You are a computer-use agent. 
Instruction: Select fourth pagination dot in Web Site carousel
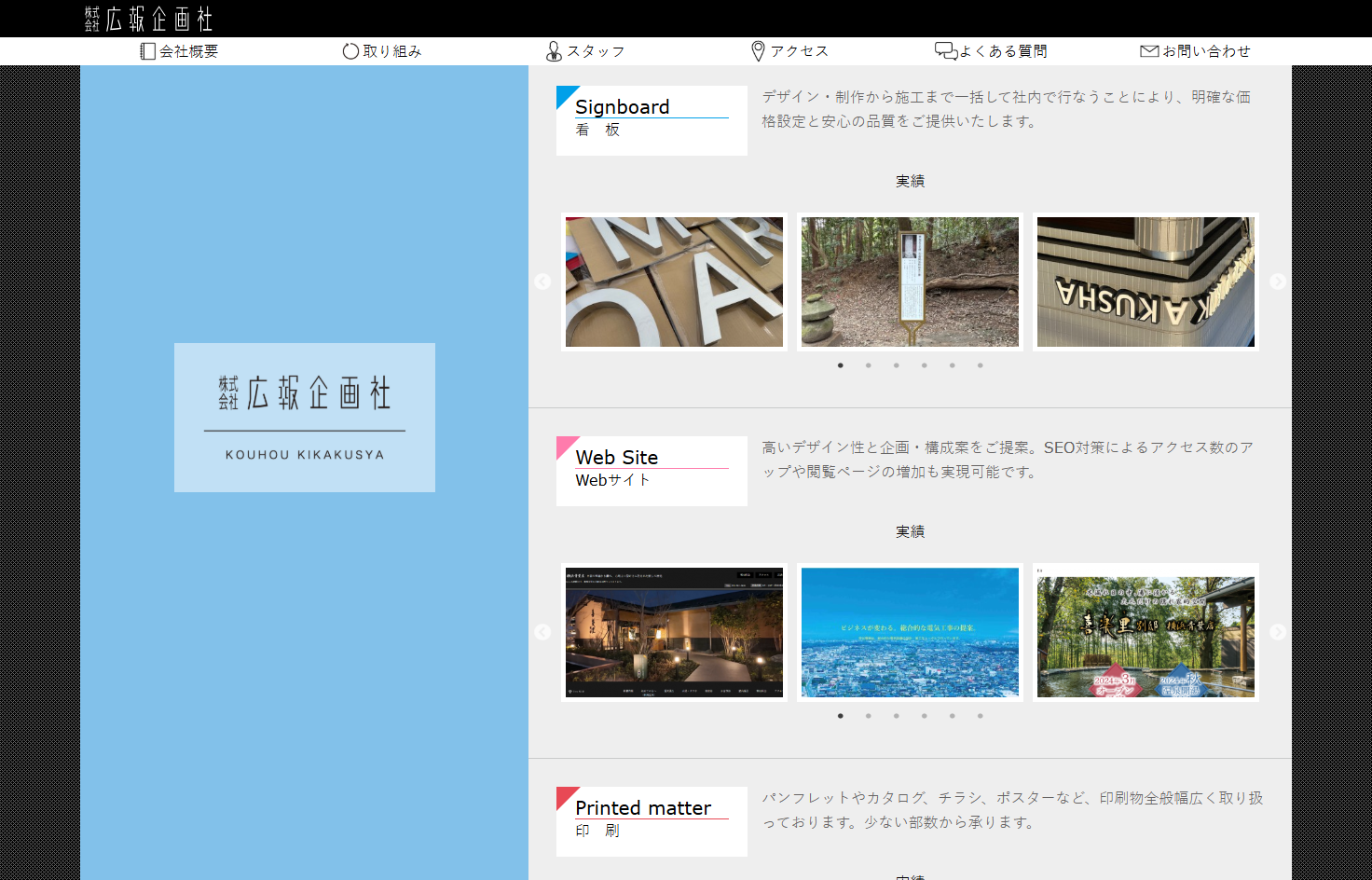[925, 716]
